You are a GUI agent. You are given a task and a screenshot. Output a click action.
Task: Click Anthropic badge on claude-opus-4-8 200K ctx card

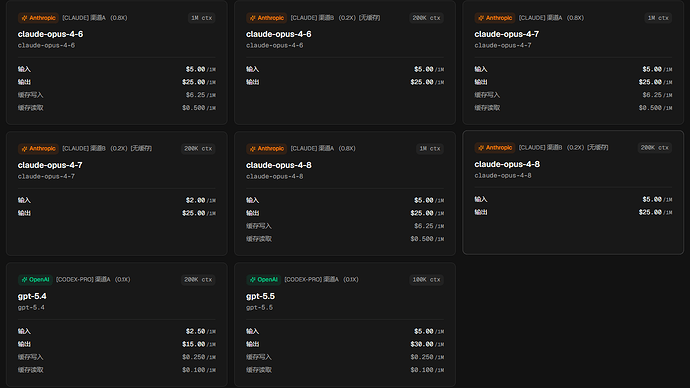click(495, 148)
